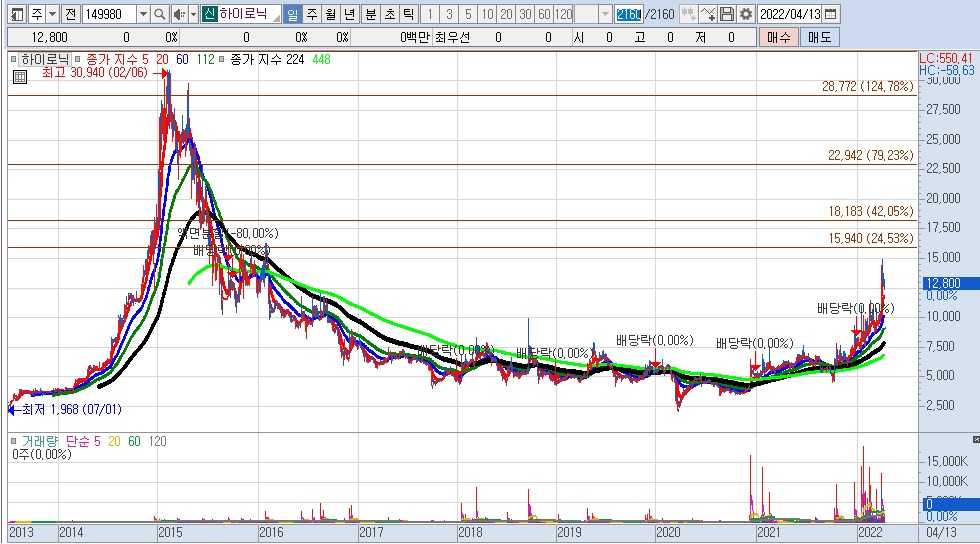Click the 15,940 (24.53%) horizontal line label
Image resolution: width=980 pixels, height=544 pixels.
[871, 238]
